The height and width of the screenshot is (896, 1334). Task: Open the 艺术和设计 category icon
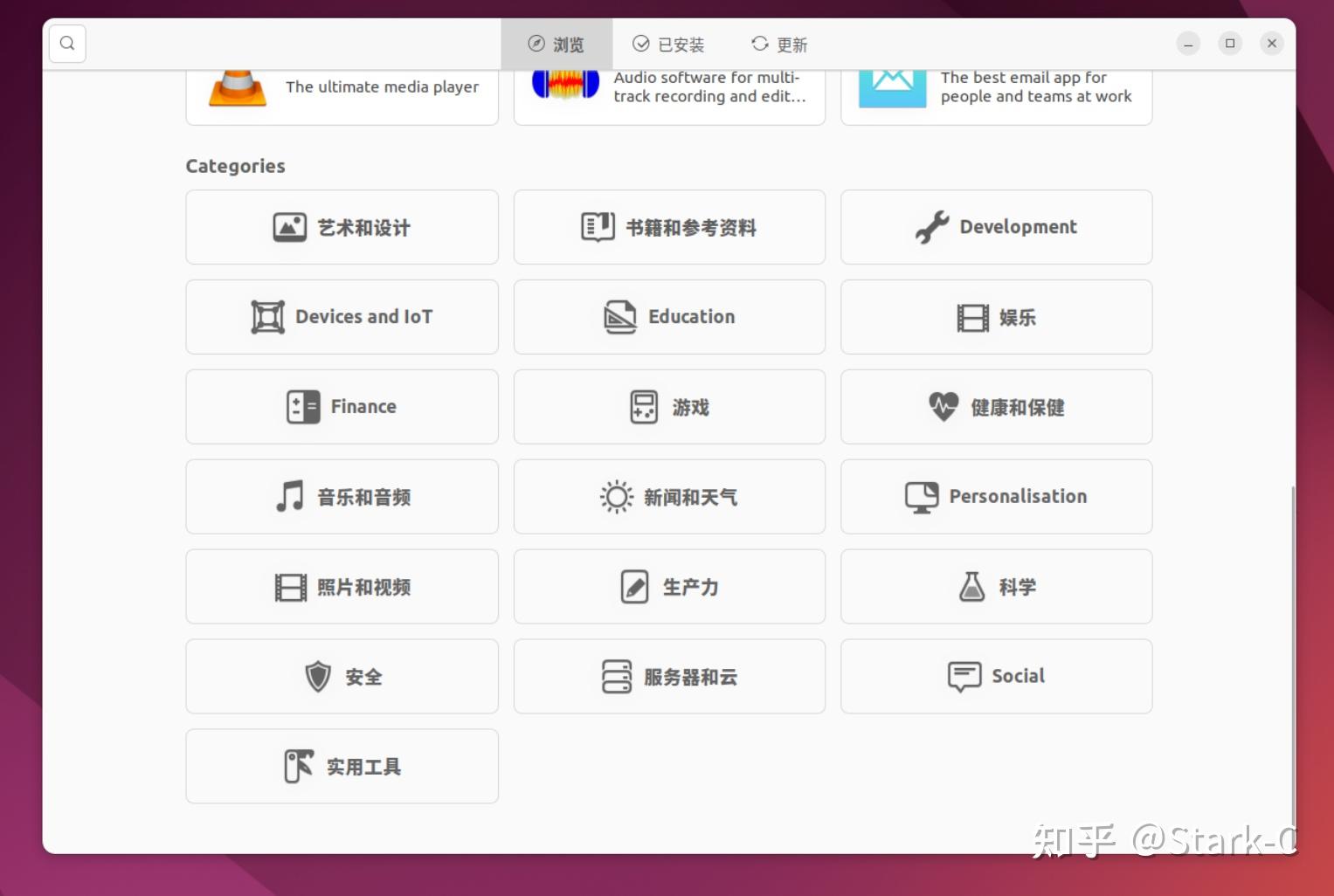point(289,226)
